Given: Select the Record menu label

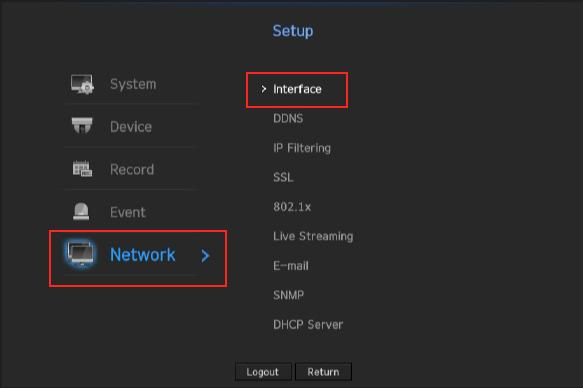Looking at the screenshot, I should point(132,170).
